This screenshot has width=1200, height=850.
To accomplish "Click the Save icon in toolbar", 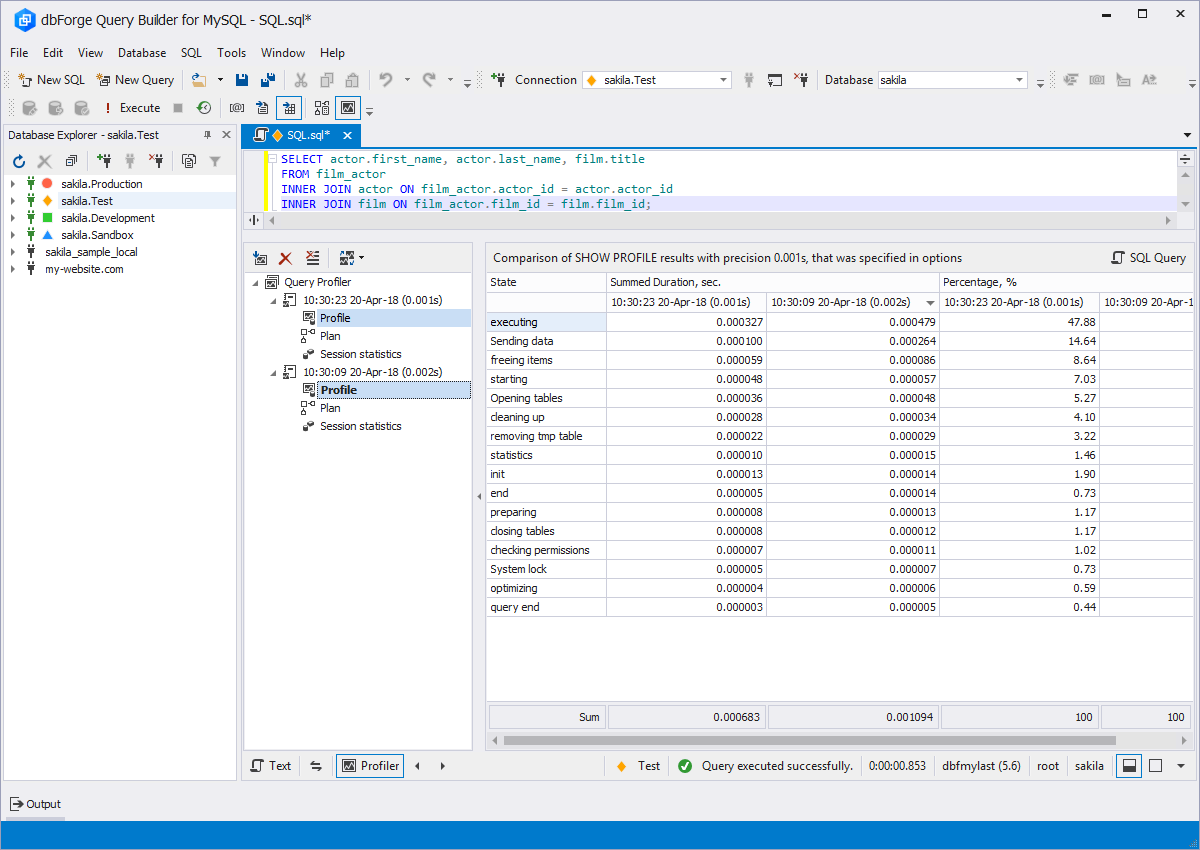I will [x=242, y=80].
